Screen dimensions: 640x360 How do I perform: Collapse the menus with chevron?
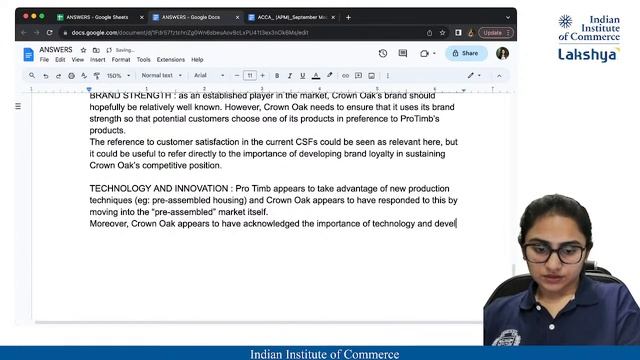(499, 76)
